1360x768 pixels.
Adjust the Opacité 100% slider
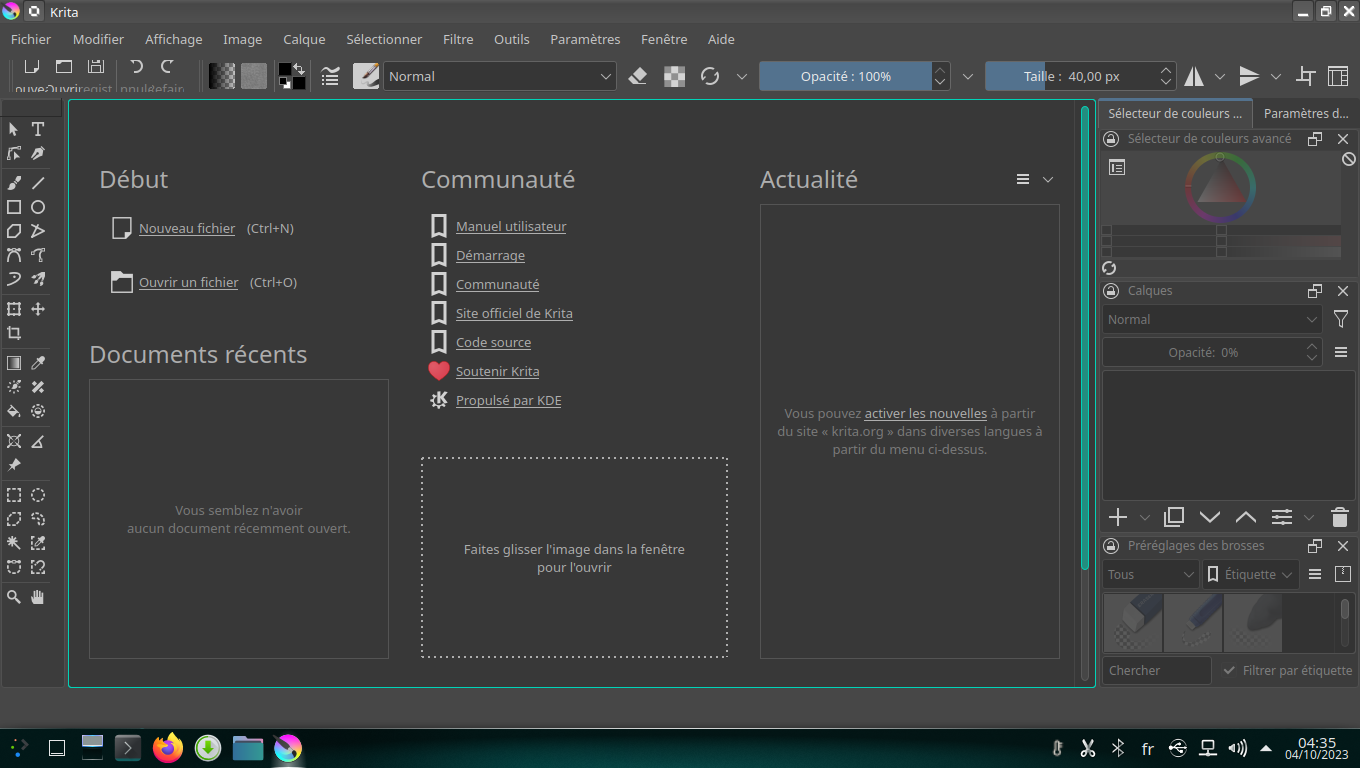tap(845, 76)
